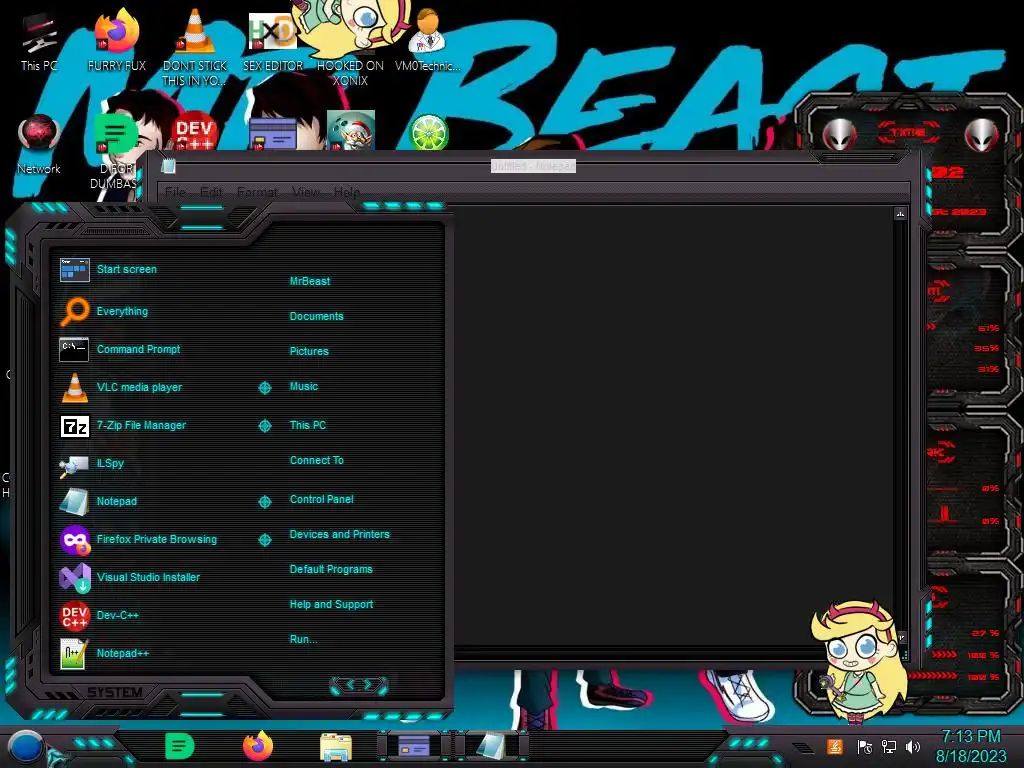Open Notepad Help menu
The width and height of the screenshot is (1024, 768).
347,192
